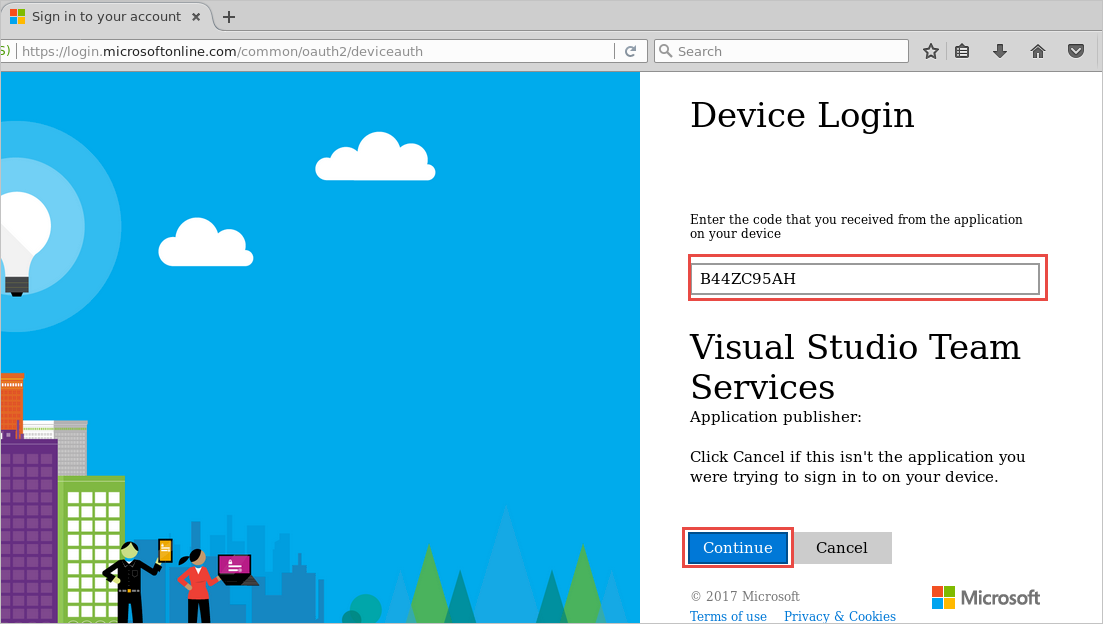
Task: Click the Device Login heading
Action: (801, 115)
